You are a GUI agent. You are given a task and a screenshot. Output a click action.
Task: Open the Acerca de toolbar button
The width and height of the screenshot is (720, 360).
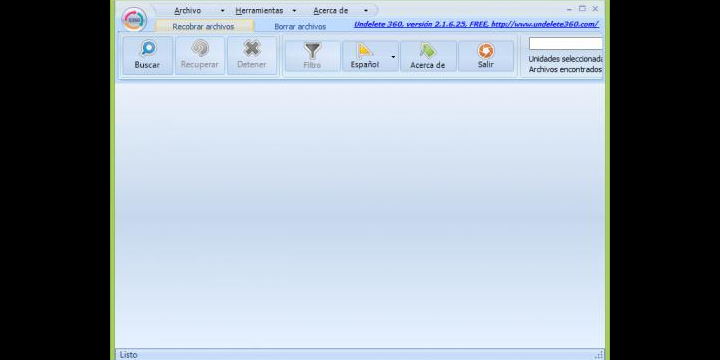click(x=428, y=56)
